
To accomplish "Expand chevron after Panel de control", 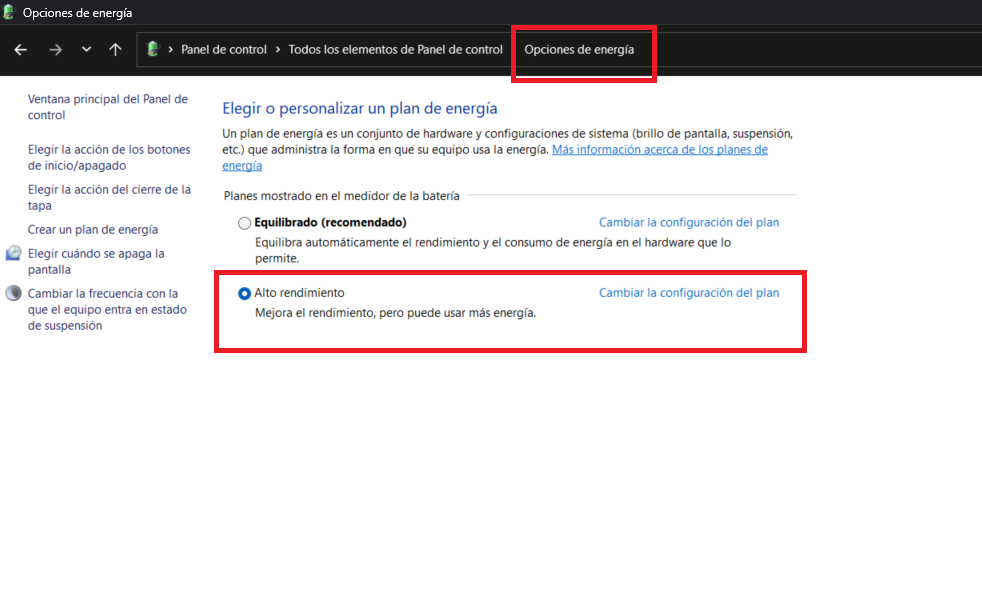I will (277, 49).
